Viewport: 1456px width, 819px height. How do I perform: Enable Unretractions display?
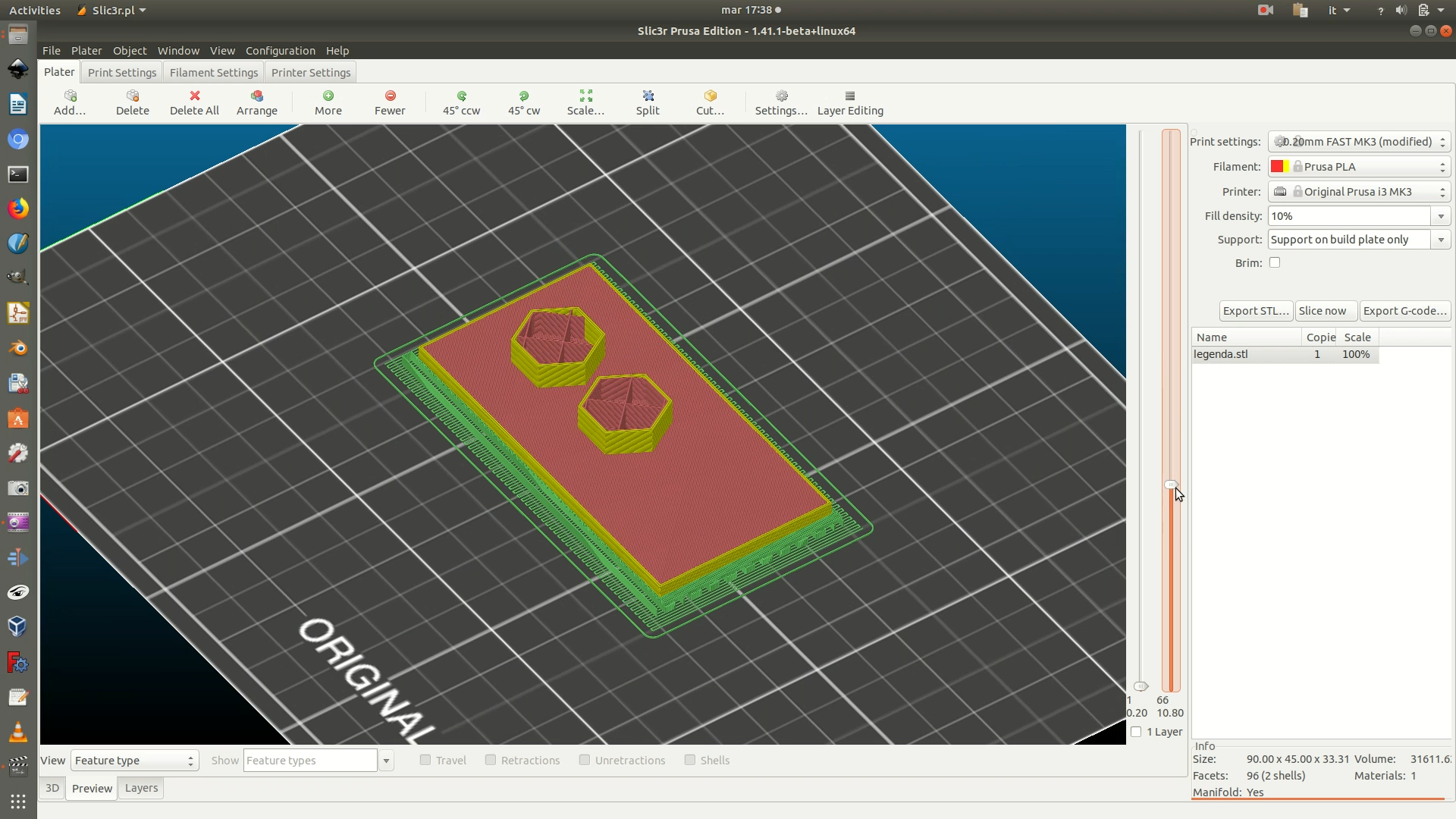[x=585, y=760]
